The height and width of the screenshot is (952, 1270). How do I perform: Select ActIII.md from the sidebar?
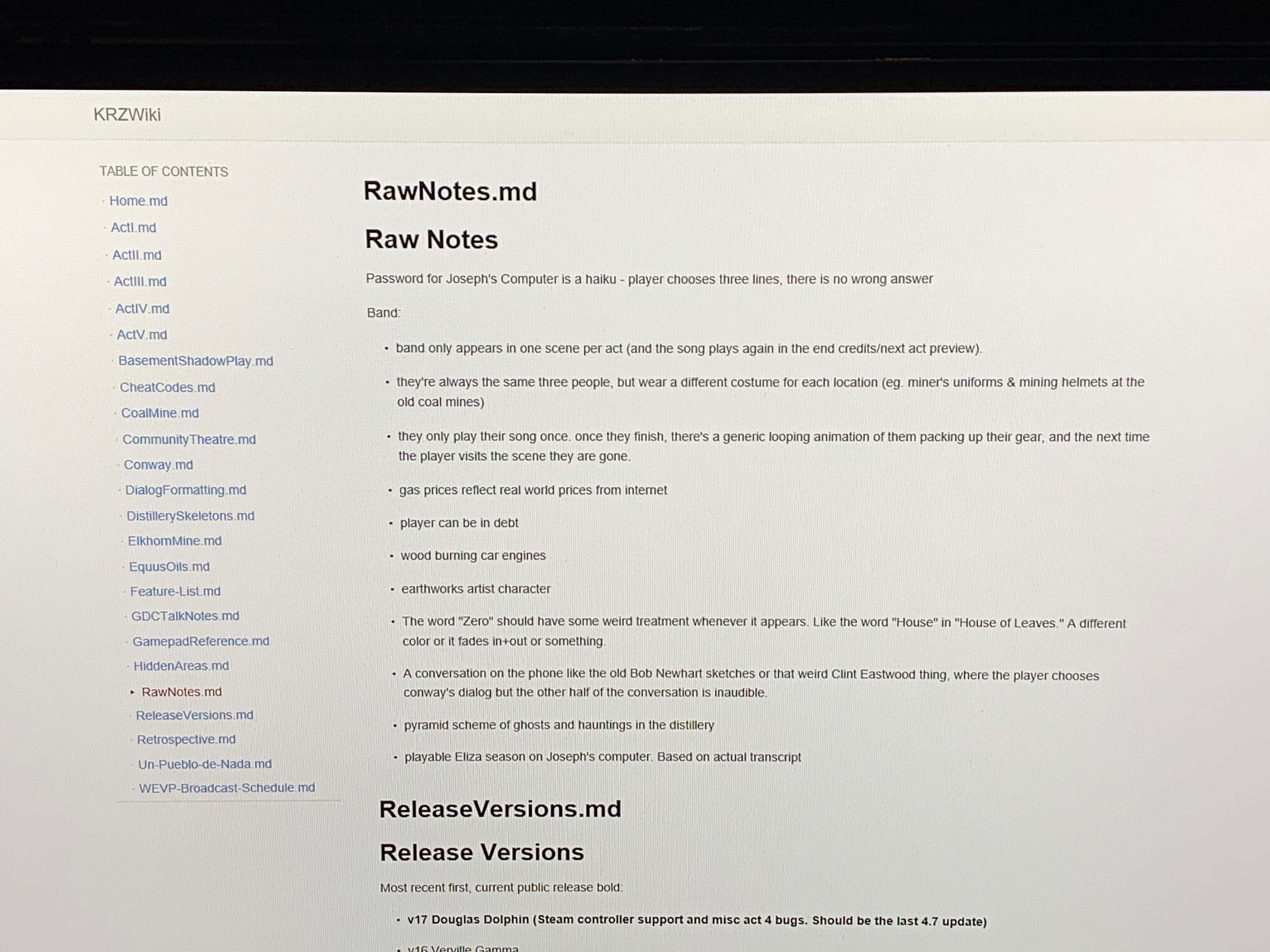click(140, 282)
